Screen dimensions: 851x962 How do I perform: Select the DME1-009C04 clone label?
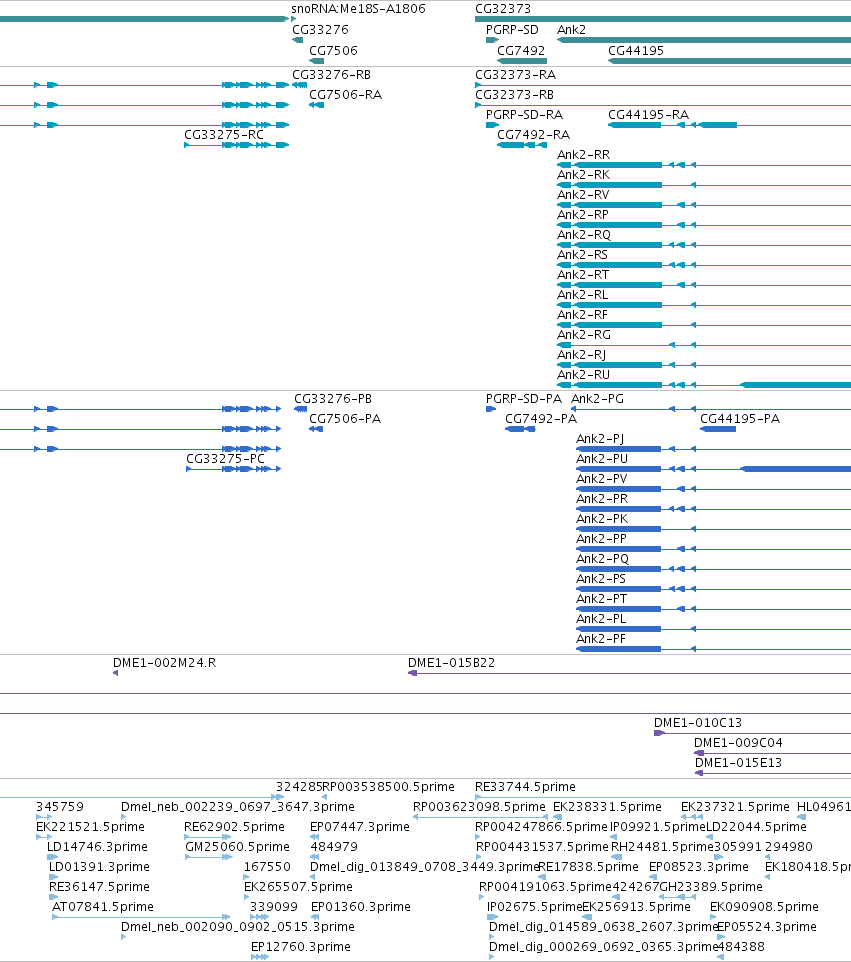point(738,742)
